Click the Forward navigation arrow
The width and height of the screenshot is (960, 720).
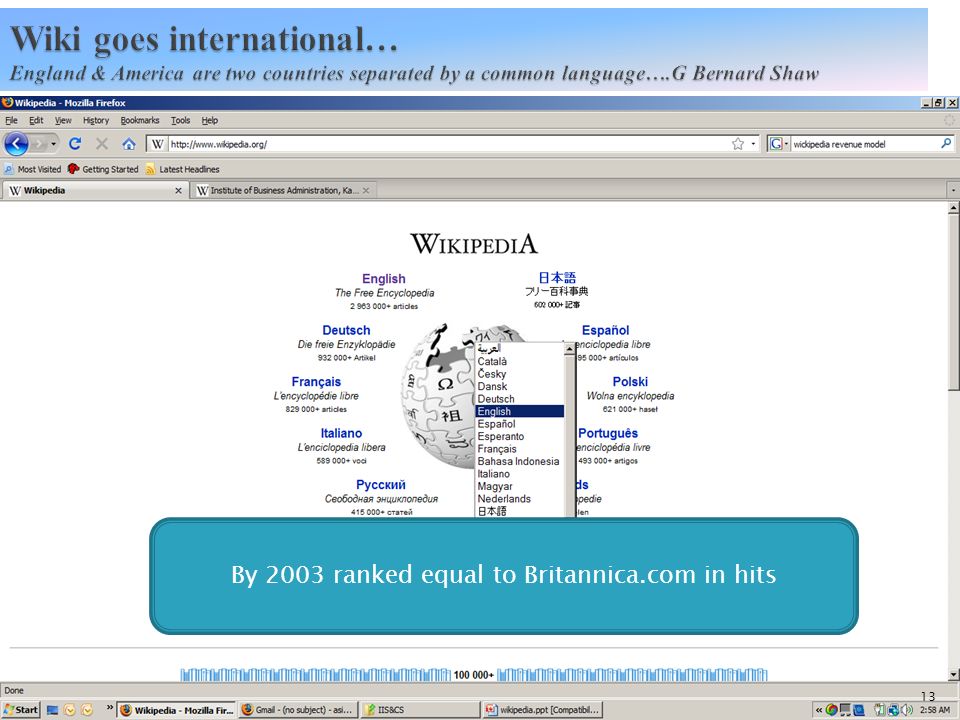(40, 144)
